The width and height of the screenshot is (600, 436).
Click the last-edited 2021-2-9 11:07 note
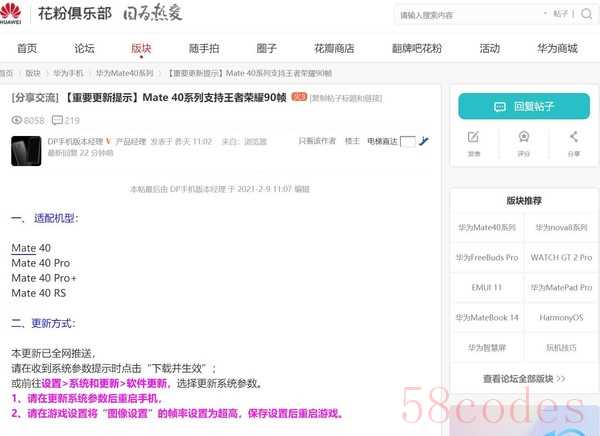[x=220, y=189]
